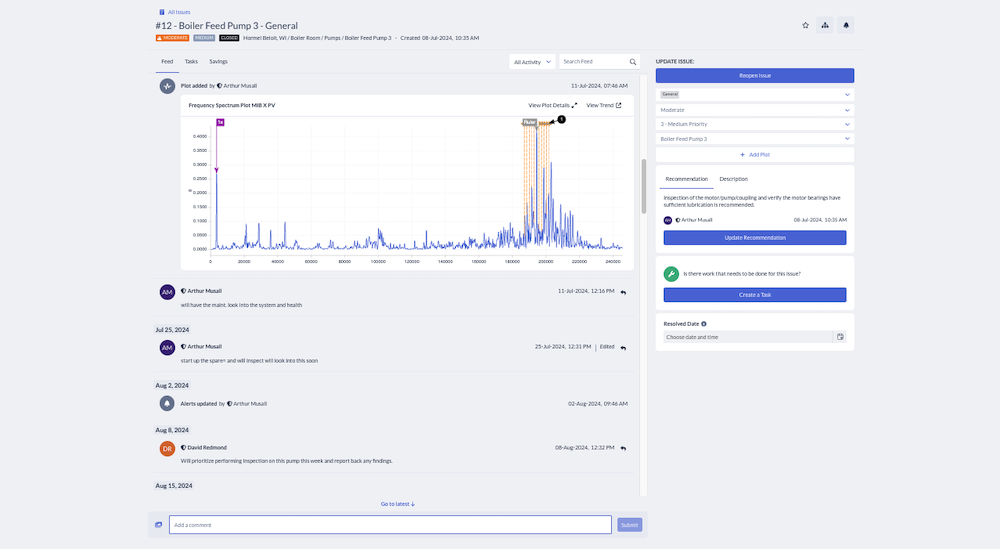Screen dimensions: 1000x549
Task: Open the Resolved Date calendar picker icon
Action: point(840,337)
